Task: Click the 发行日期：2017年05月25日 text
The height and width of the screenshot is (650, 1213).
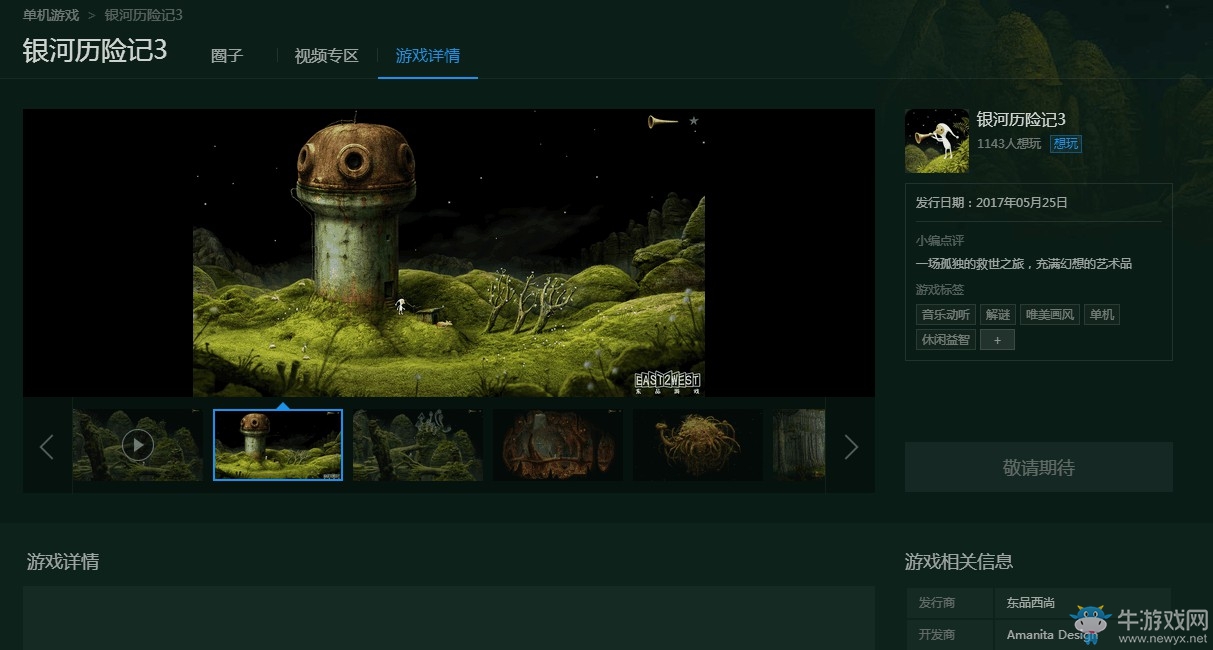Action: 992,202
